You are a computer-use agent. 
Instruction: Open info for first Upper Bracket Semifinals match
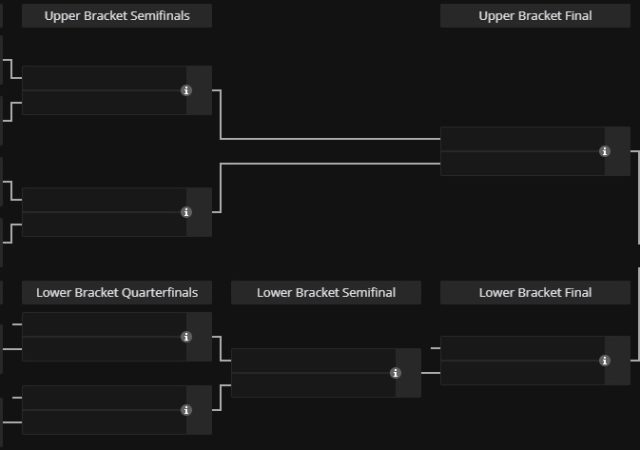click(186, 90)
